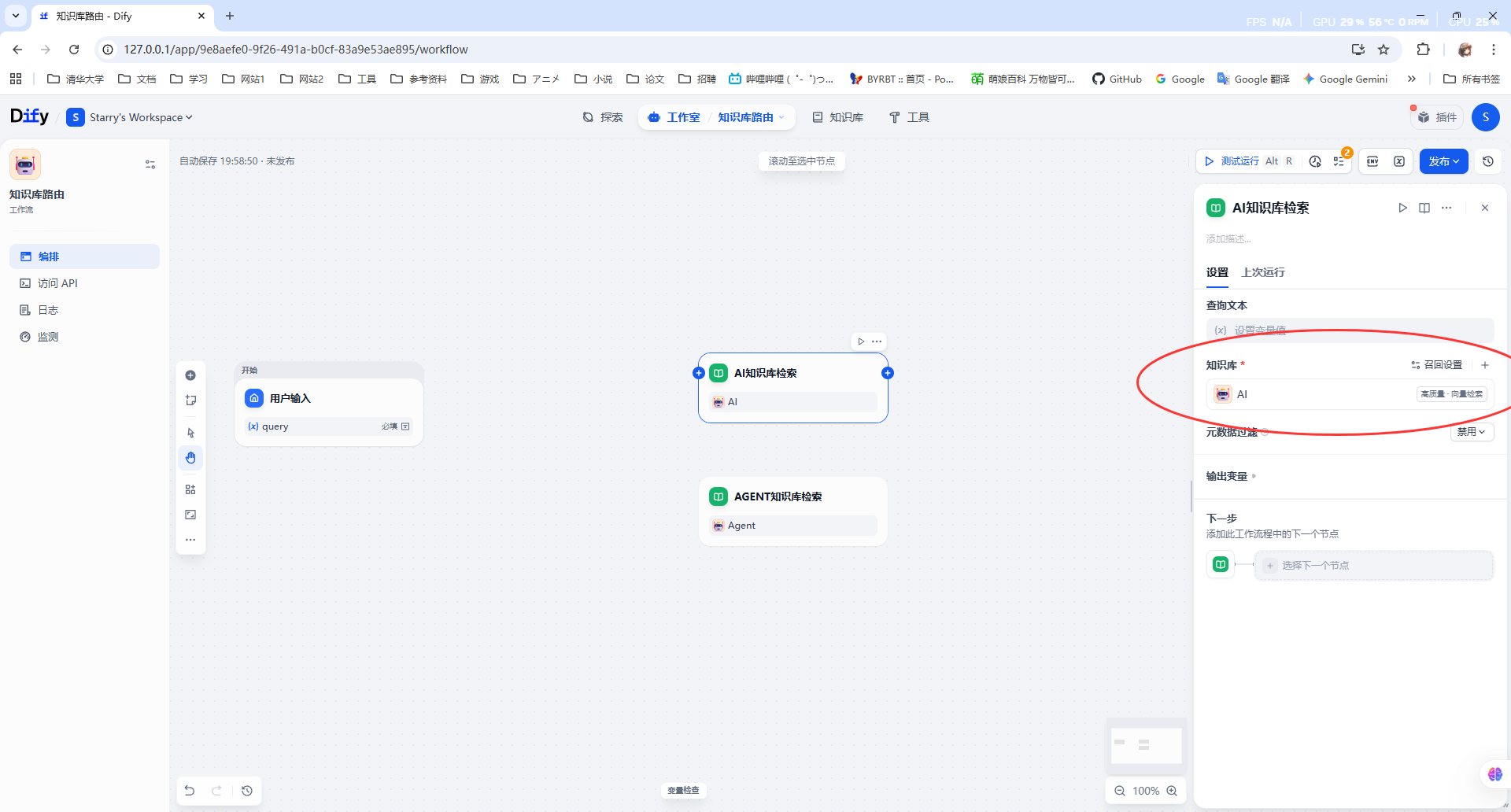Select the add note icon in canvas toolbar

pos(190,400)
